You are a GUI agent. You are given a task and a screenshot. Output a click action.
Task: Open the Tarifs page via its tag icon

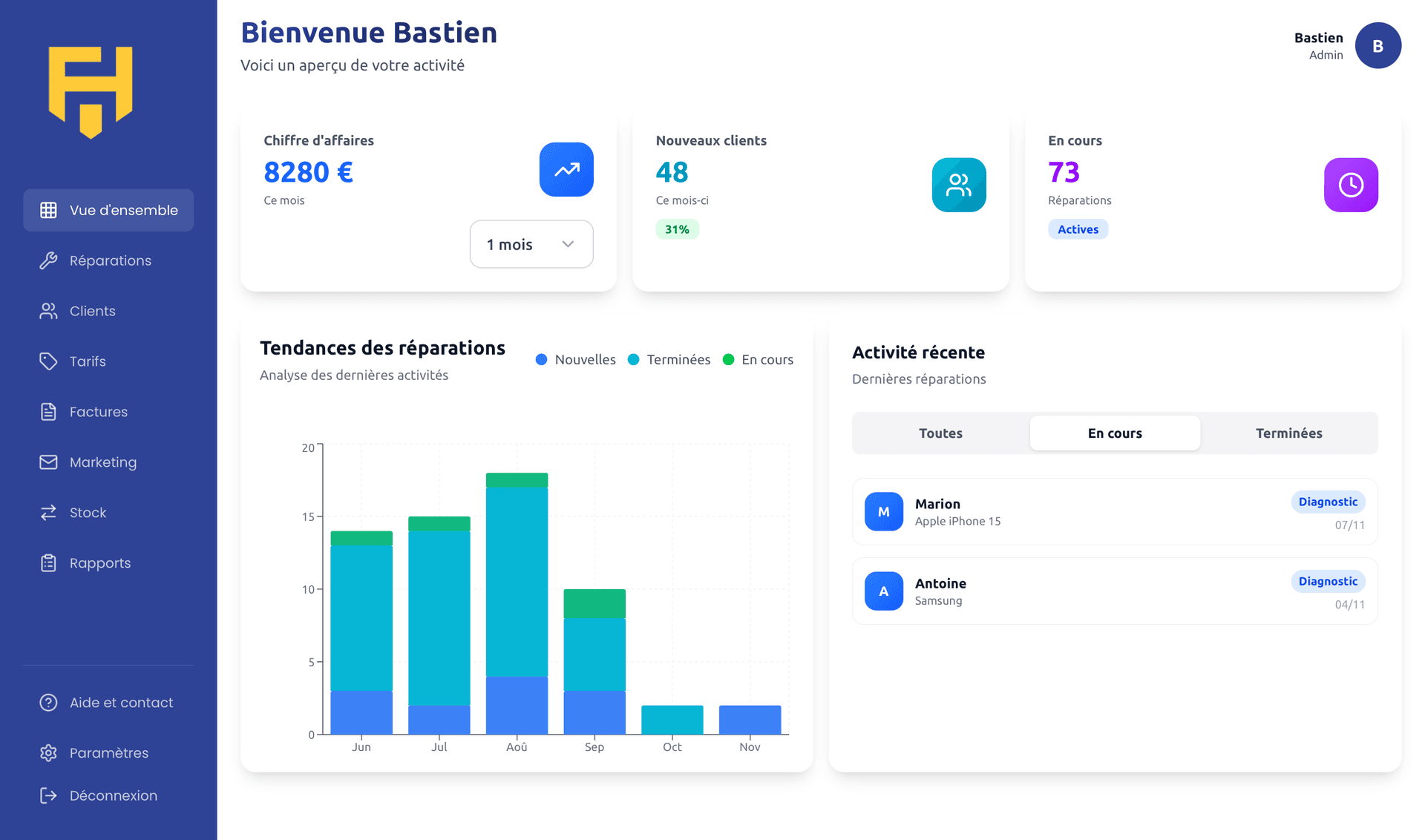click(48, 361)
